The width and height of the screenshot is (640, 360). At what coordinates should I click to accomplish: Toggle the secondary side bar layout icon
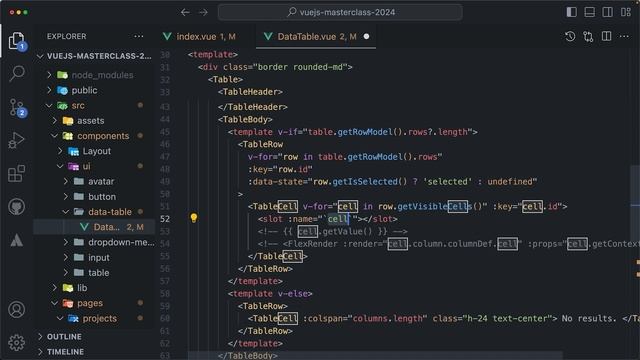tap(608, 12)
